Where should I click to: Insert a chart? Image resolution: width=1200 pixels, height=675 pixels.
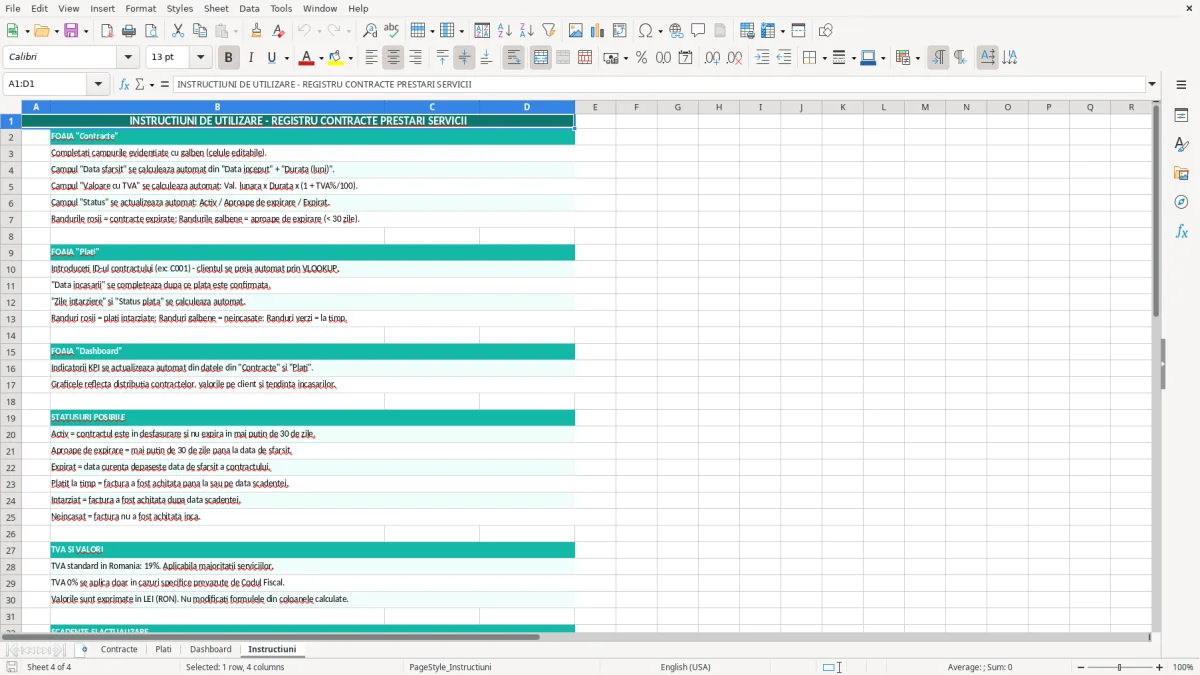tap(598, 31)
